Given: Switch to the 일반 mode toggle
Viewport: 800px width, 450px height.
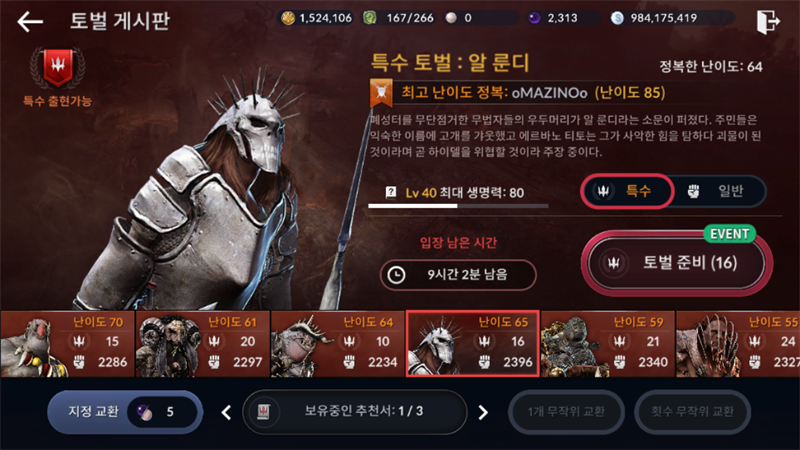Looking at the screenshot, I should [718, 191].
